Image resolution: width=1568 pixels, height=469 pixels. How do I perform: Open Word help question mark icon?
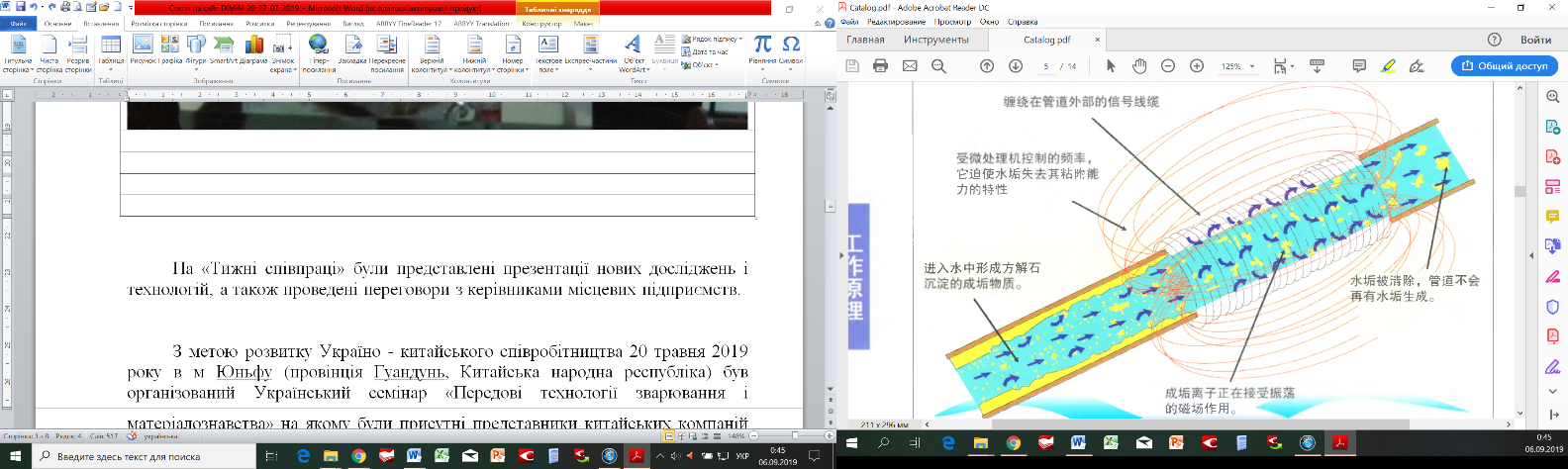(x=829, y=23)
